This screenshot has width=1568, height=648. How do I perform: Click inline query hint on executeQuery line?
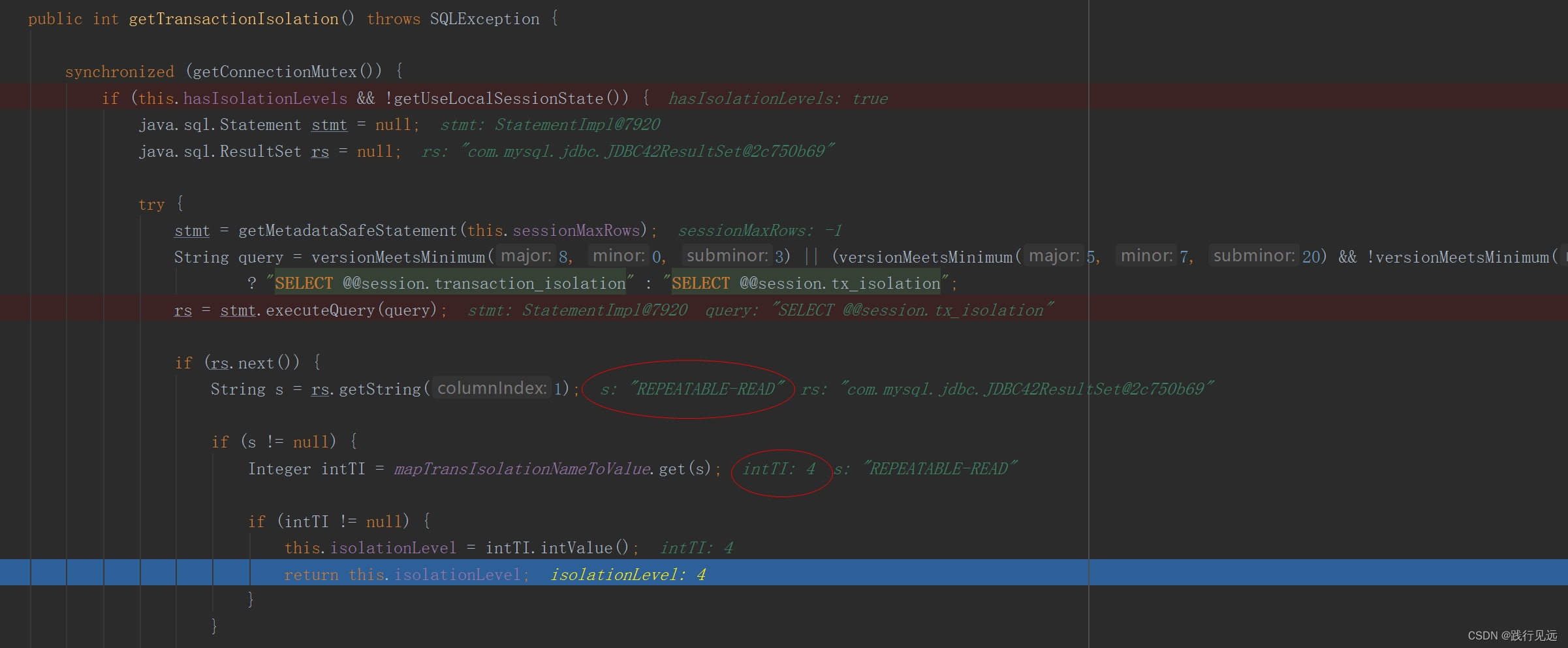tap(879, 310)
